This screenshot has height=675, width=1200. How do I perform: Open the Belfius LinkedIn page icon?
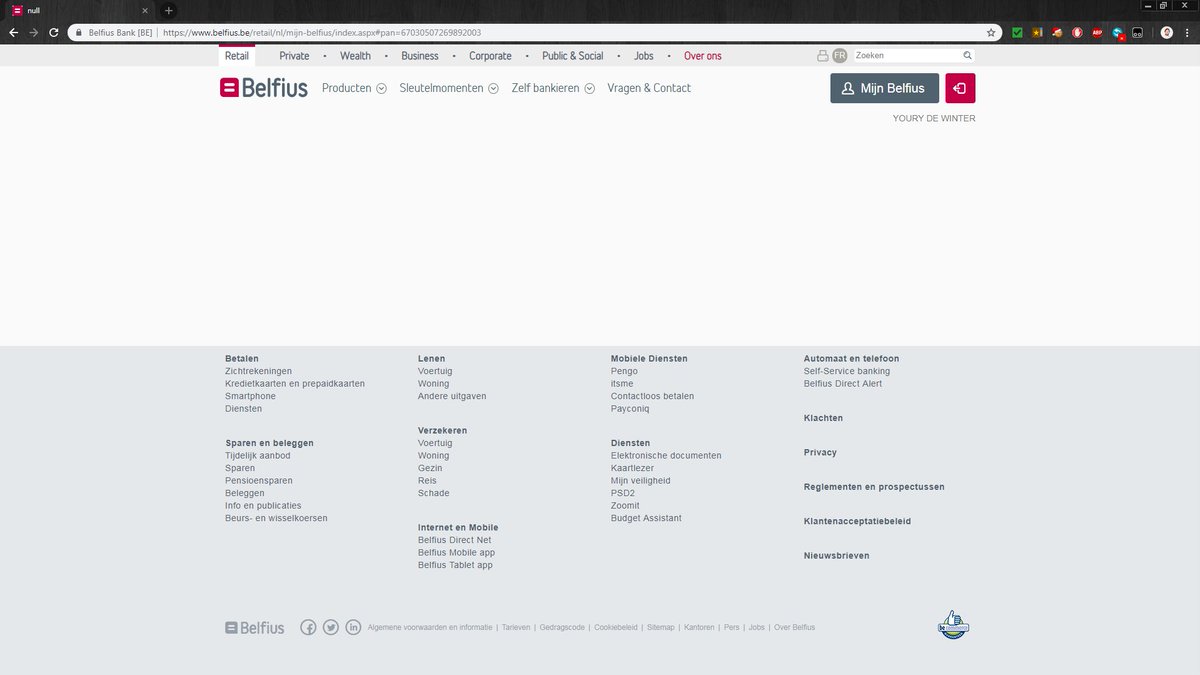353,627
